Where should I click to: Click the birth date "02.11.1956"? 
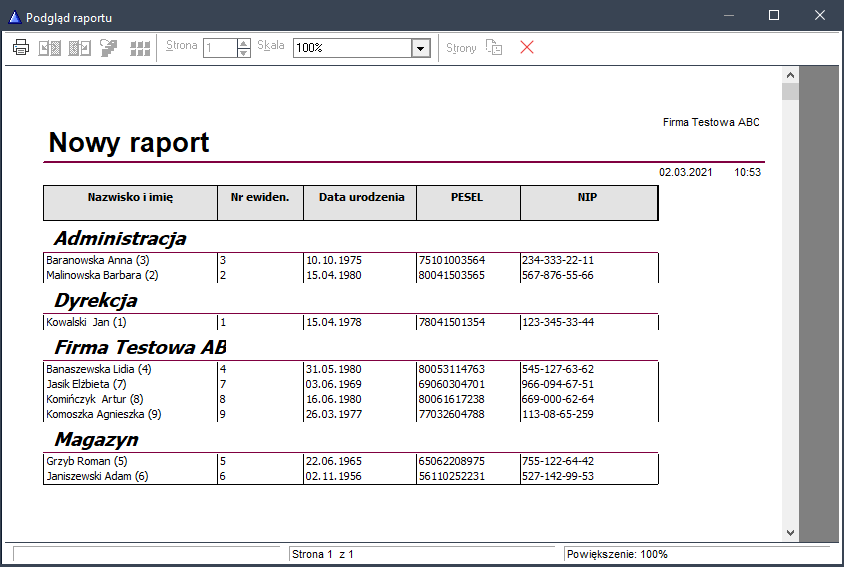334,477
